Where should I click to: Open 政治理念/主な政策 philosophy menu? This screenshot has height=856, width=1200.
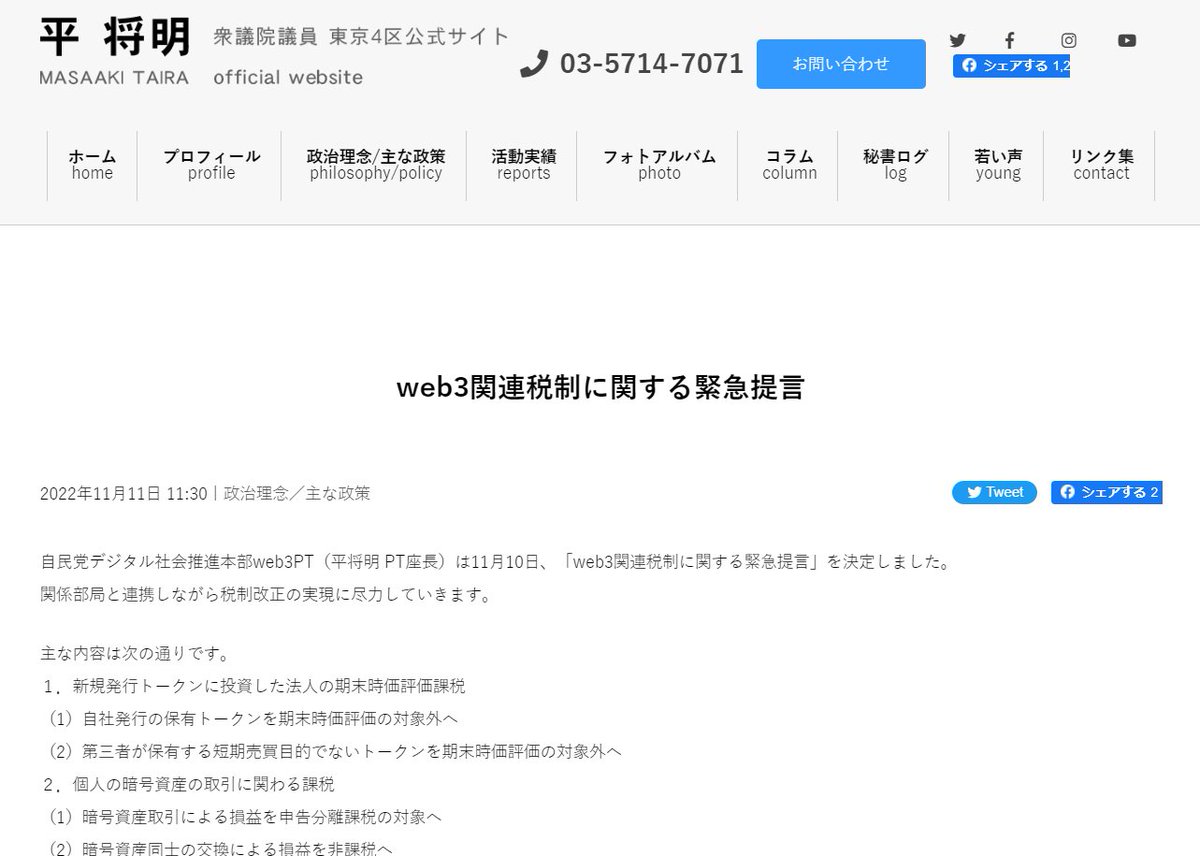coord(376,165)
